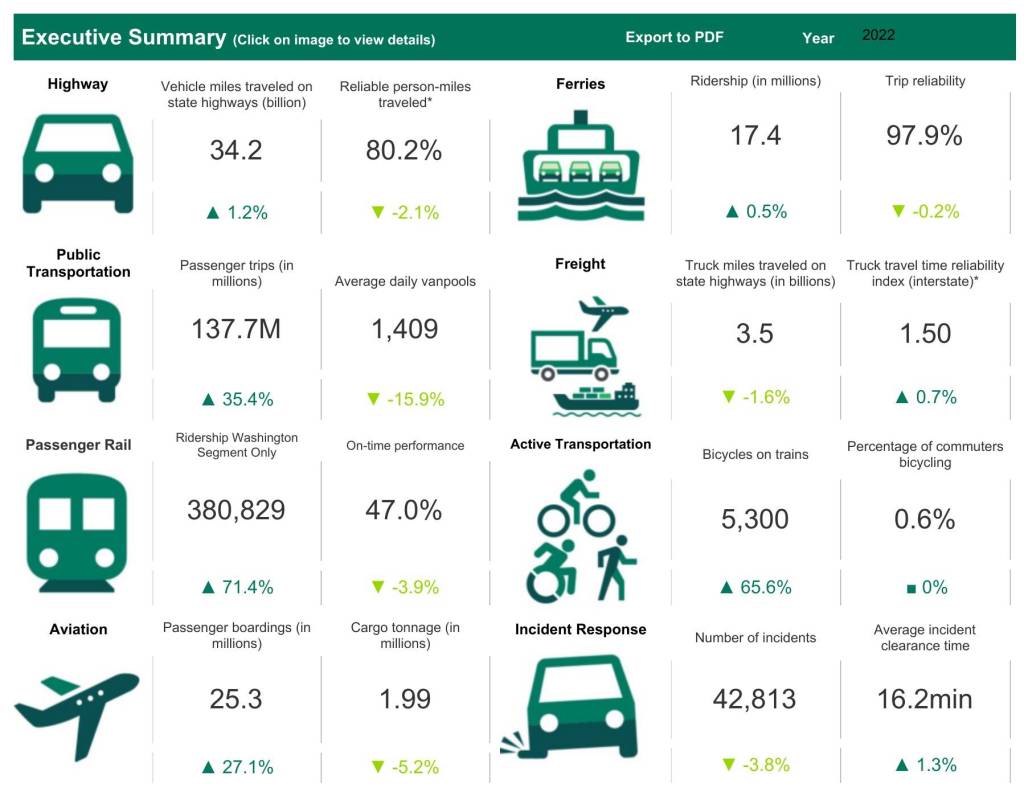Select the 16.2min average clearance time

pyautogui.click(x=924, y=699)
